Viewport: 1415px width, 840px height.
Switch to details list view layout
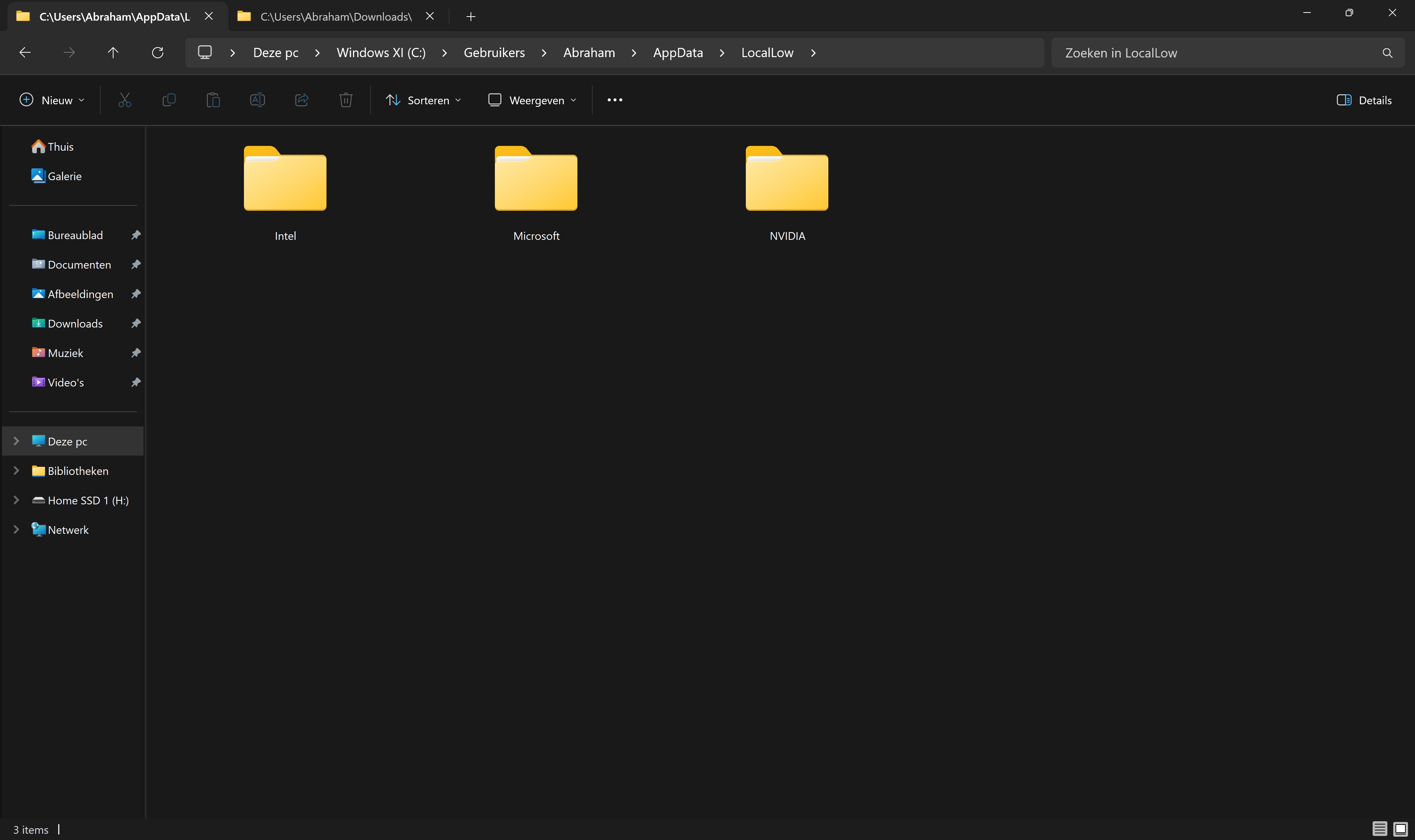pos(1379,829)
